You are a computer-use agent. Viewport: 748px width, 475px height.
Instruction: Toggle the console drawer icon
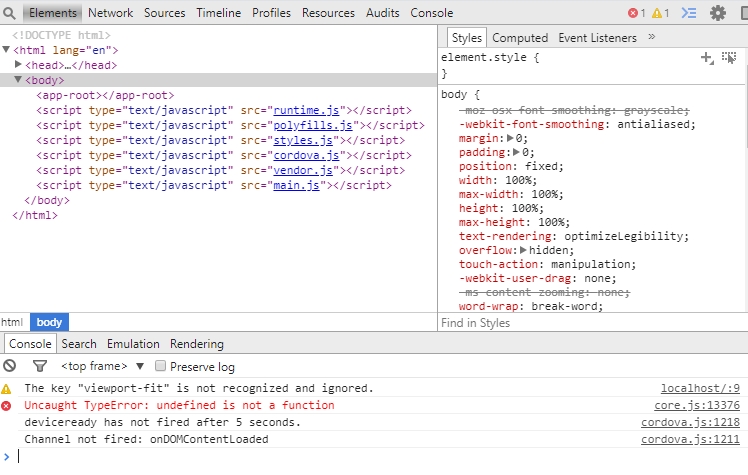pos(689,13)
